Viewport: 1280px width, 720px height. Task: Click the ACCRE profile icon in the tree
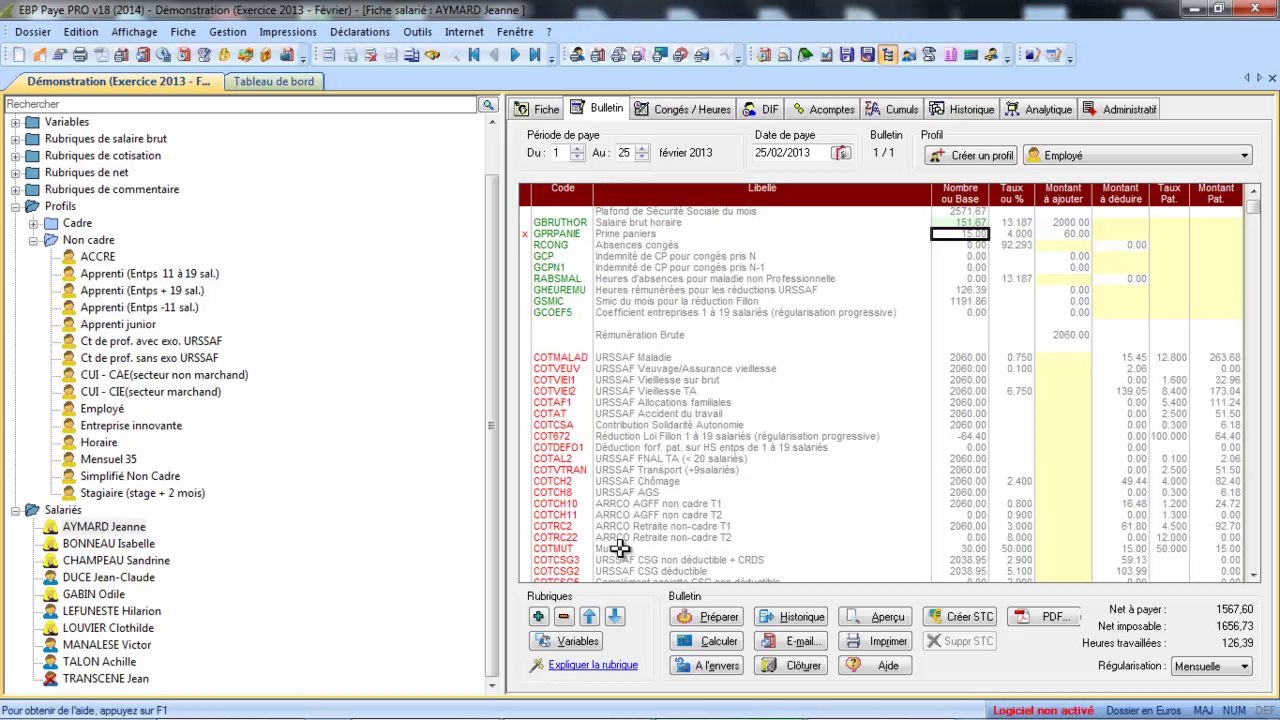[x=69, y=257]
